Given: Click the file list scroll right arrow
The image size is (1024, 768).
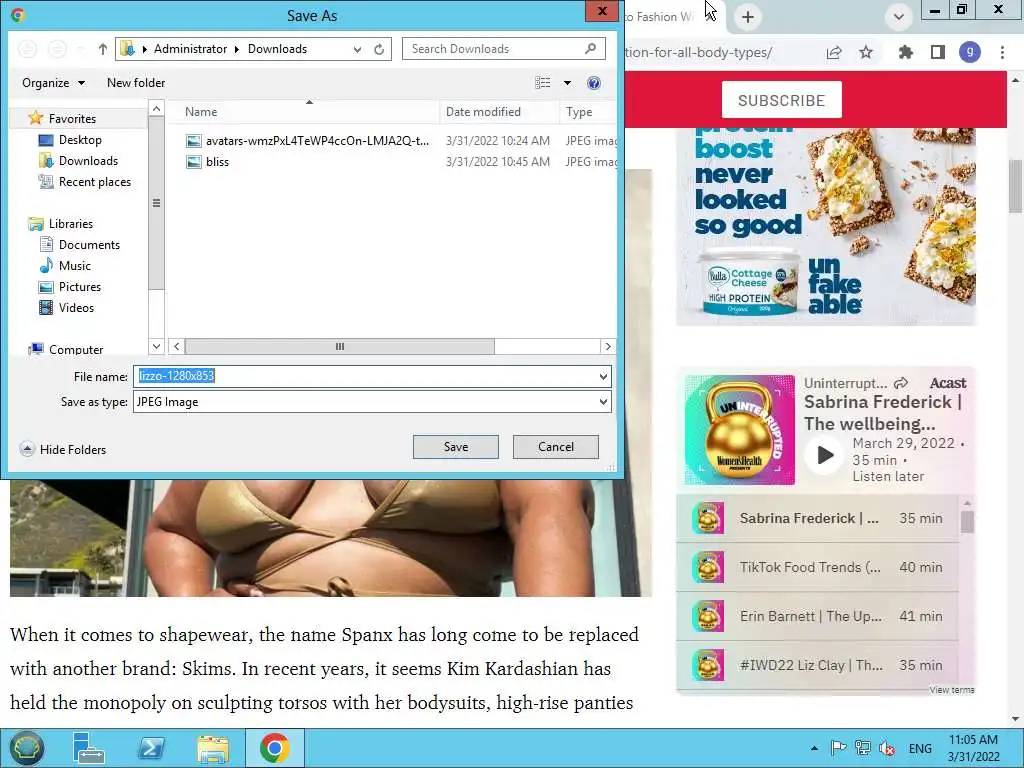Looking at the screenshot, I should [608, 347].
